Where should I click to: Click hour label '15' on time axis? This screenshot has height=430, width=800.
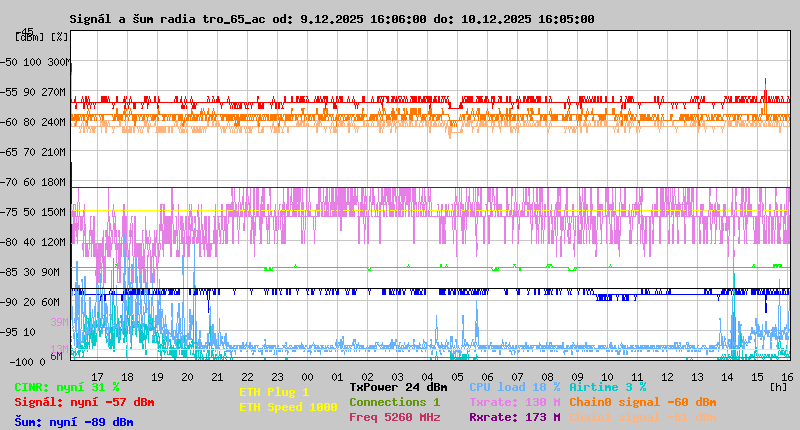tap(758, 377)
